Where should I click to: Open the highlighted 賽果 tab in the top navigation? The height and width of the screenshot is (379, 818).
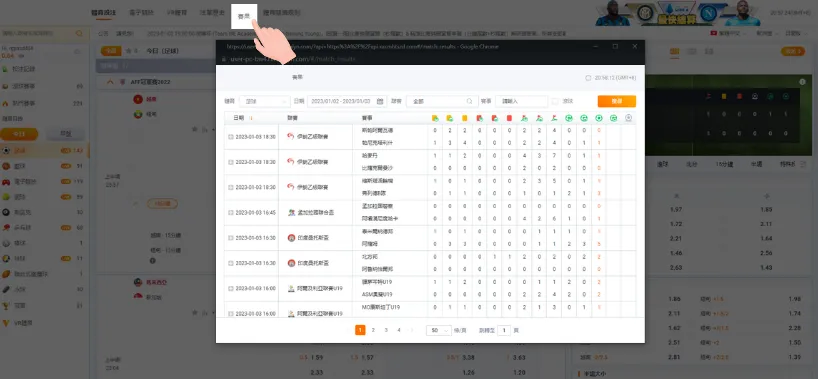tap(244, 17)
